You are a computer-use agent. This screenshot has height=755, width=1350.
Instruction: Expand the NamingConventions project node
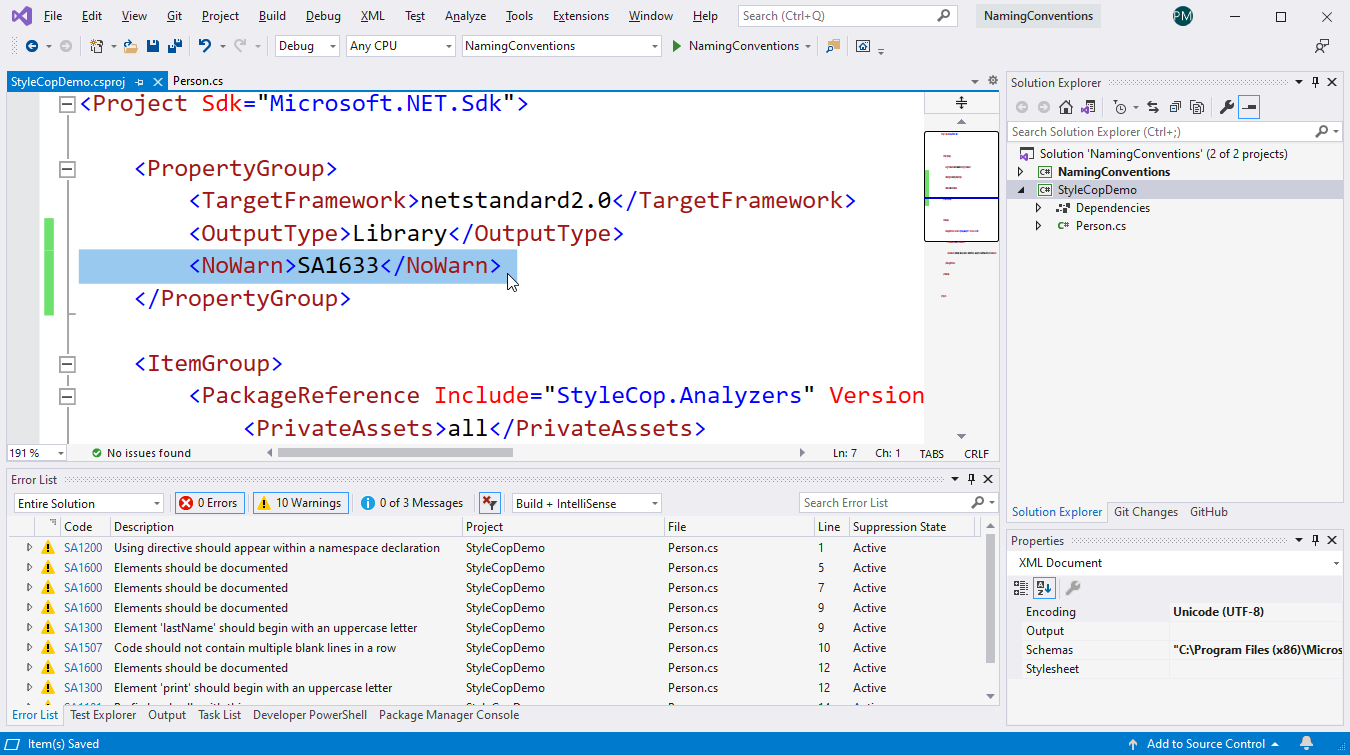(1021, 172)
